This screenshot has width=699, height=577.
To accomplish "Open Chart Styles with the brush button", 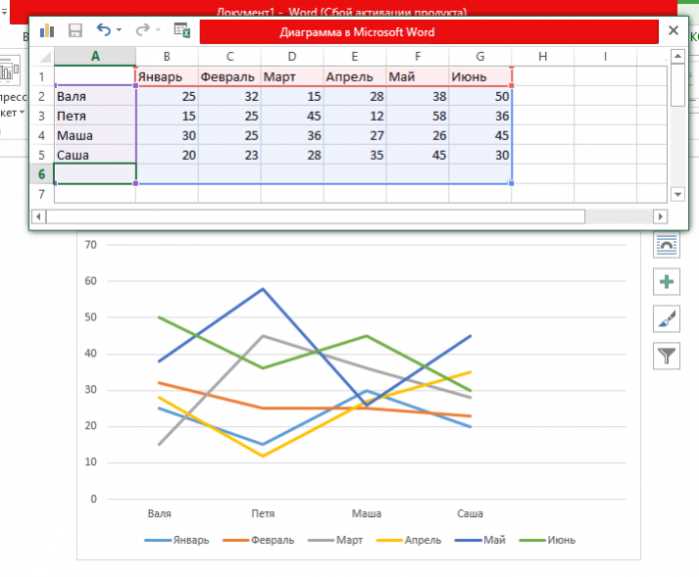I will coord(666,319).
